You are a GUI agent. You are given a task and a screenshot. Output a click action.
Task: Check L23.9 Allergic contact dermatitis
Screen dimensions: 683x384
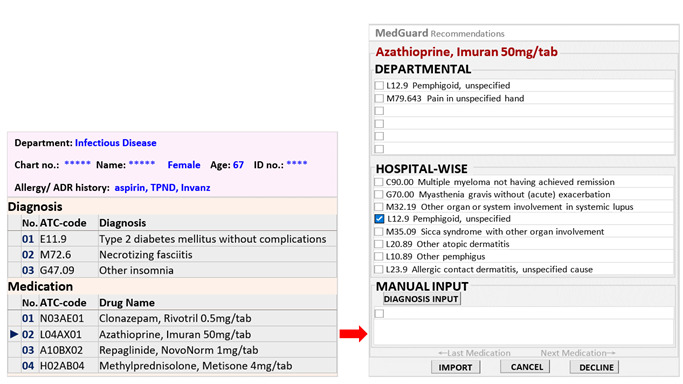(379, 269)
